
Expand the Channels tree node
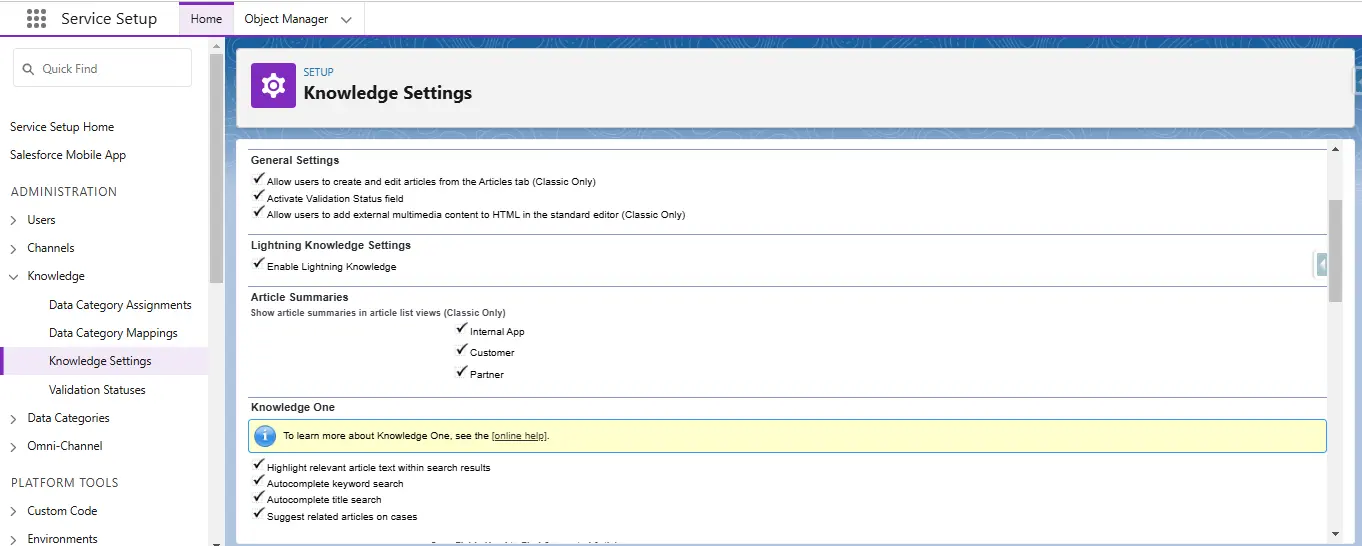point(14,248)
